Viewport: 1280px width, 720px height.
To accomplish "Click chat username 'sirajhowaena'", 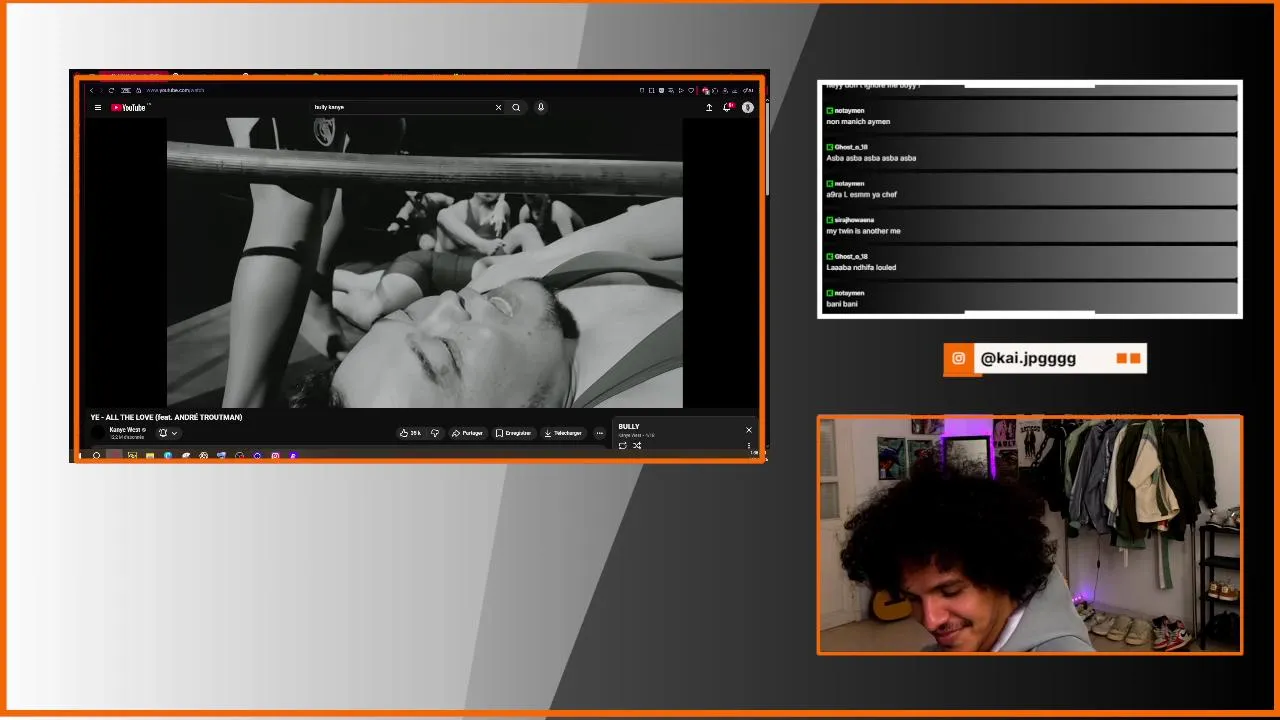I will click(854, 220).
